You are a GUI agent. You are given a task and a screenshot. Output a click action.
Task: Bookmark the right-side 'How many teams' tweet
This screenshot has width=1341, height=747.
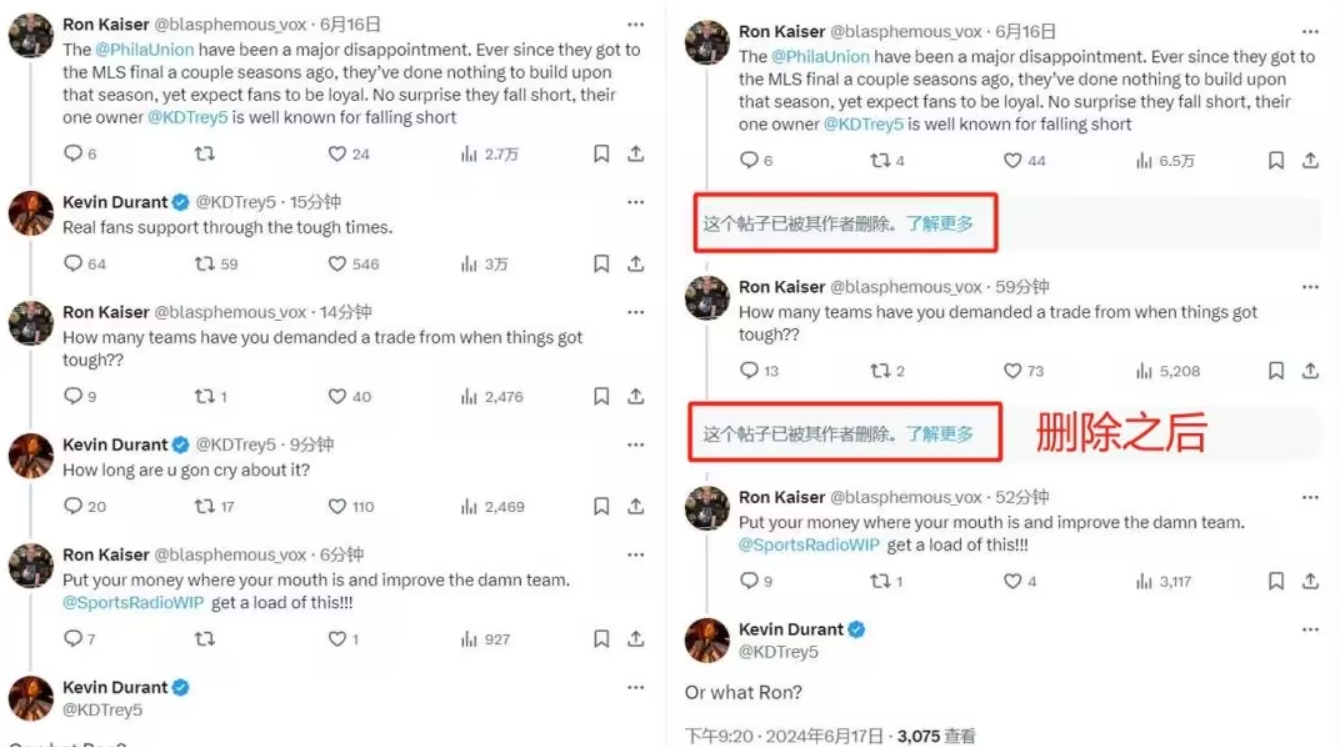1276,371
